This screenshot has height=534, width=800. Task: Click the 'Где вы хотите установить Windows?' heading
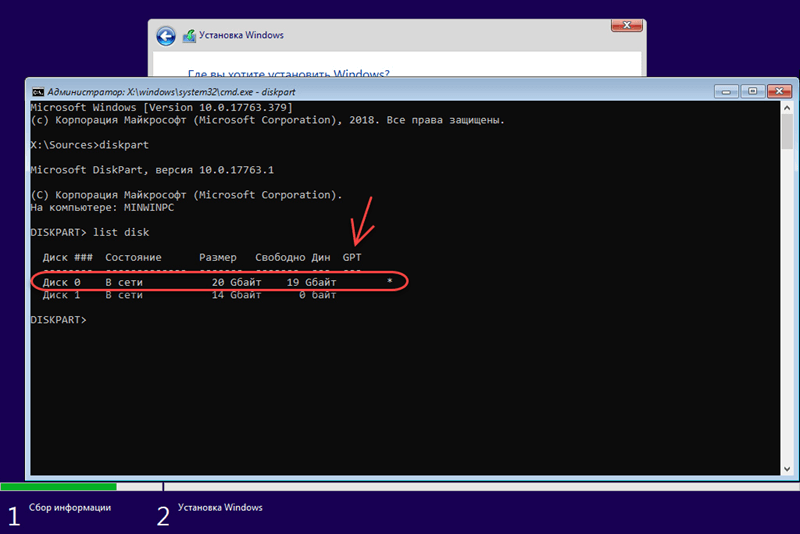[x=289, y=73]
